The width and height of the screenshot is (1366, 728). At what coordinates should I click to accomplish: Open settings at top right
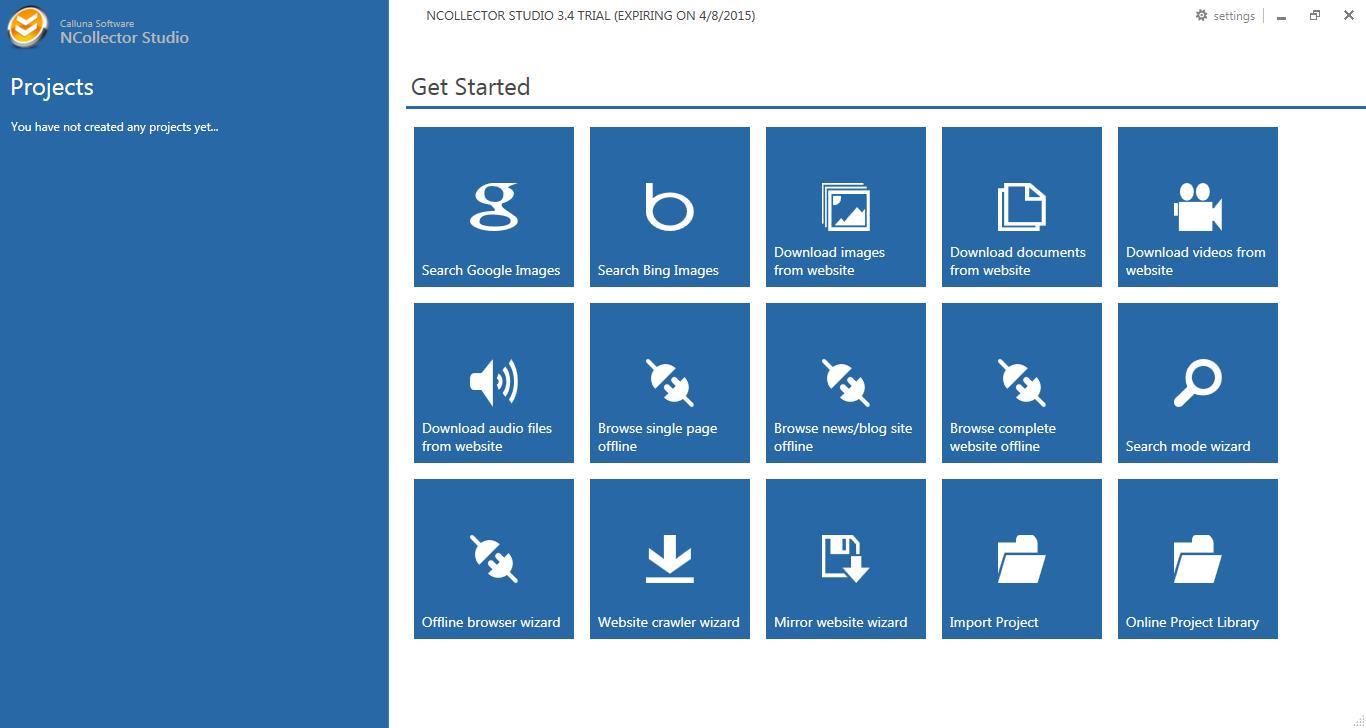click(x=1225, y=16)
